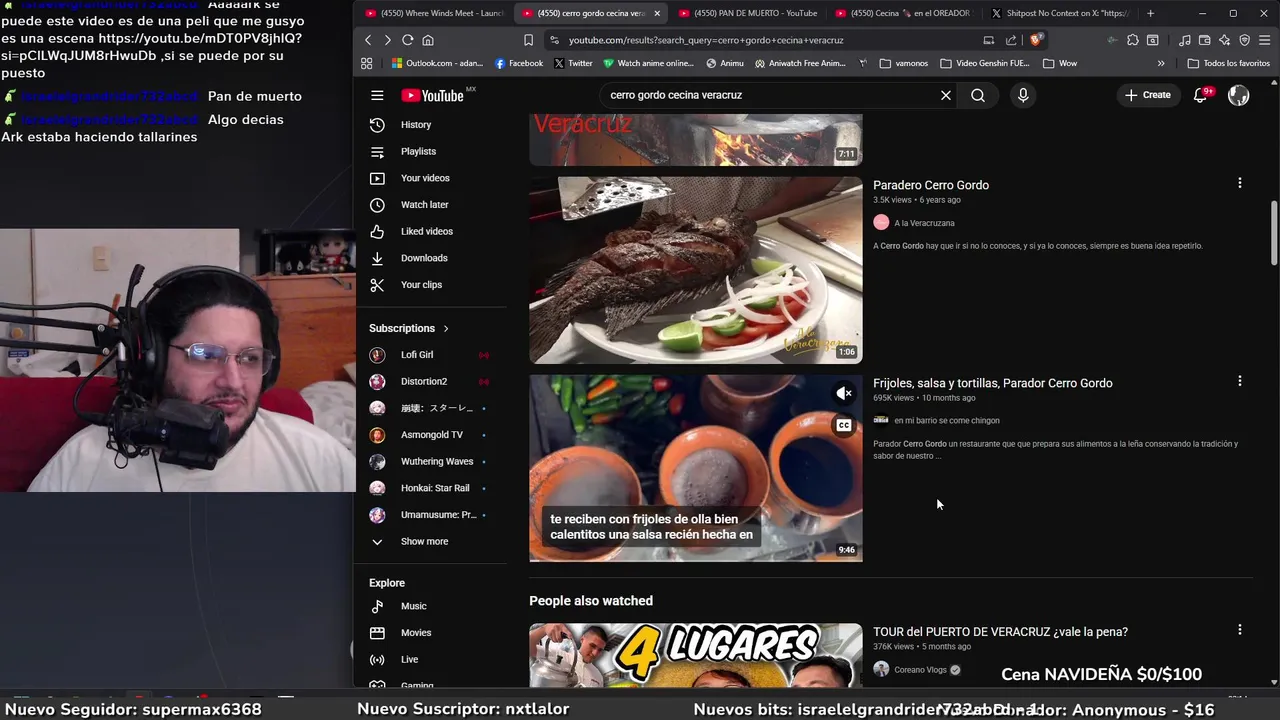1280x720 pixels.
Task: Open the Coreano Vlogs channel
Action: point(920,670)
